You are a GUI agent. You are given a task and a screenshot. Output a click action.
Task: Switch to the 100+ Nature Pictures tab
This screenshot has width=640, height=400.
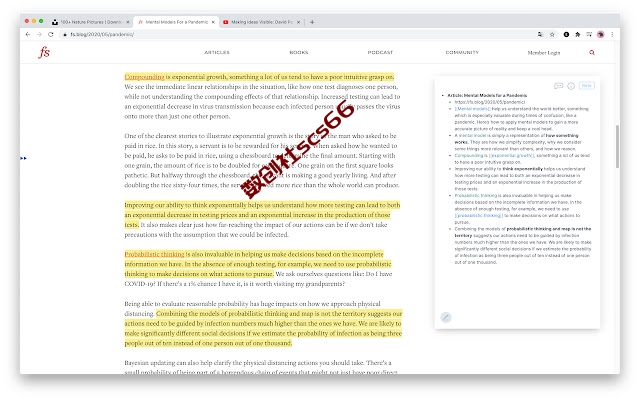91,22
